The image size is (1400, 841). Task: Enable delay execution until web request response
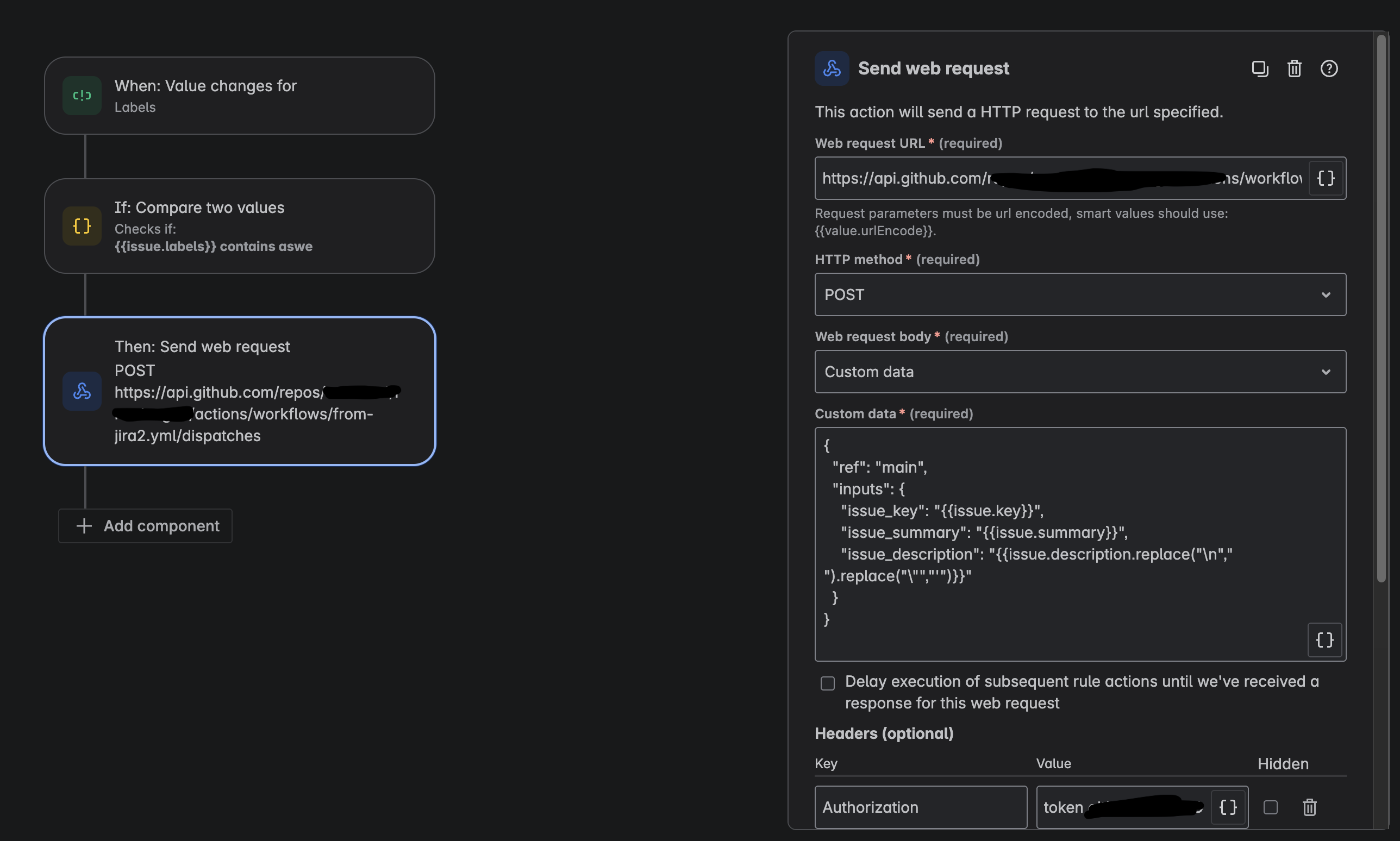[x=827, y=683]
